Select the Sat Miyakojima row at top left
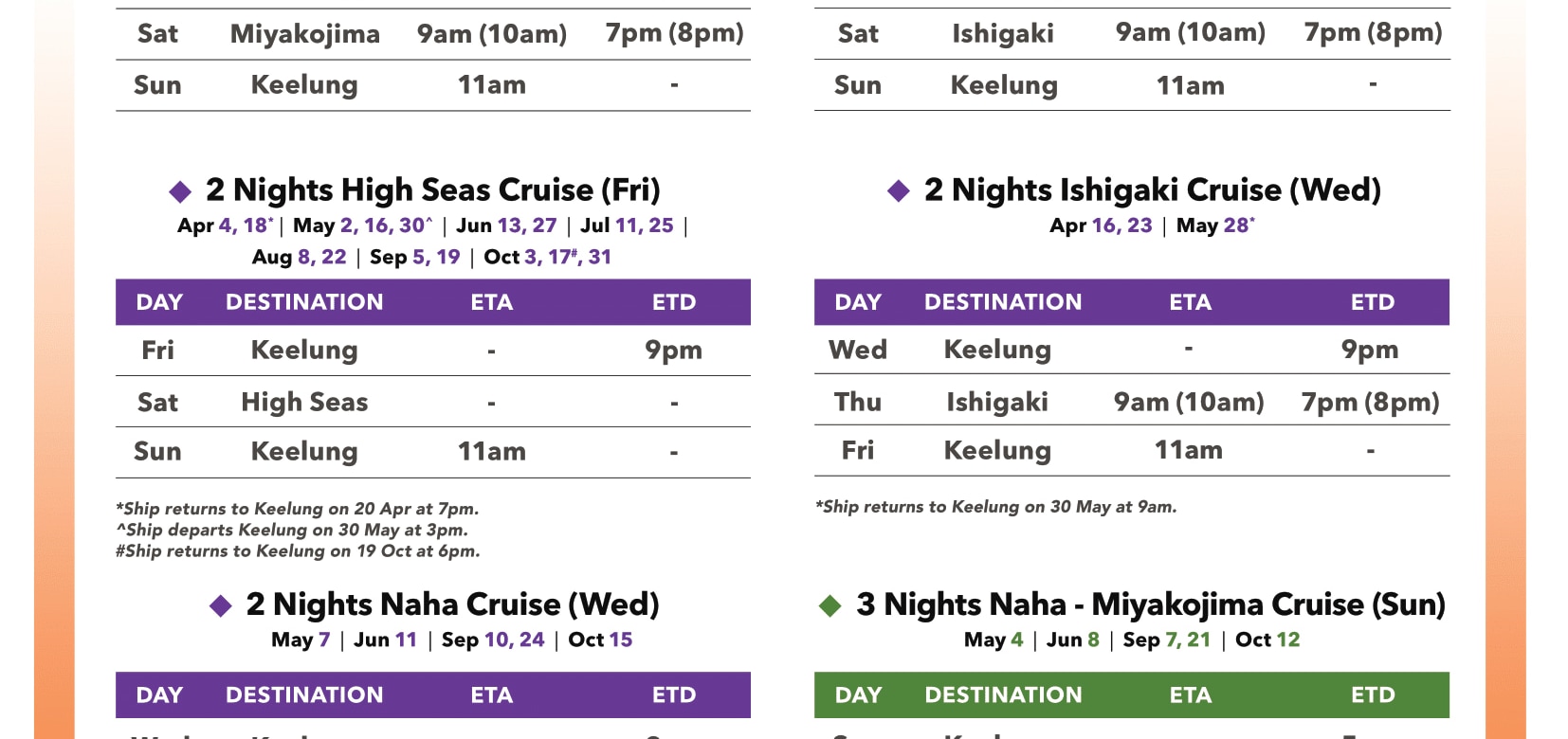This screenshot has height=739, width=1568. coord(433,34)
